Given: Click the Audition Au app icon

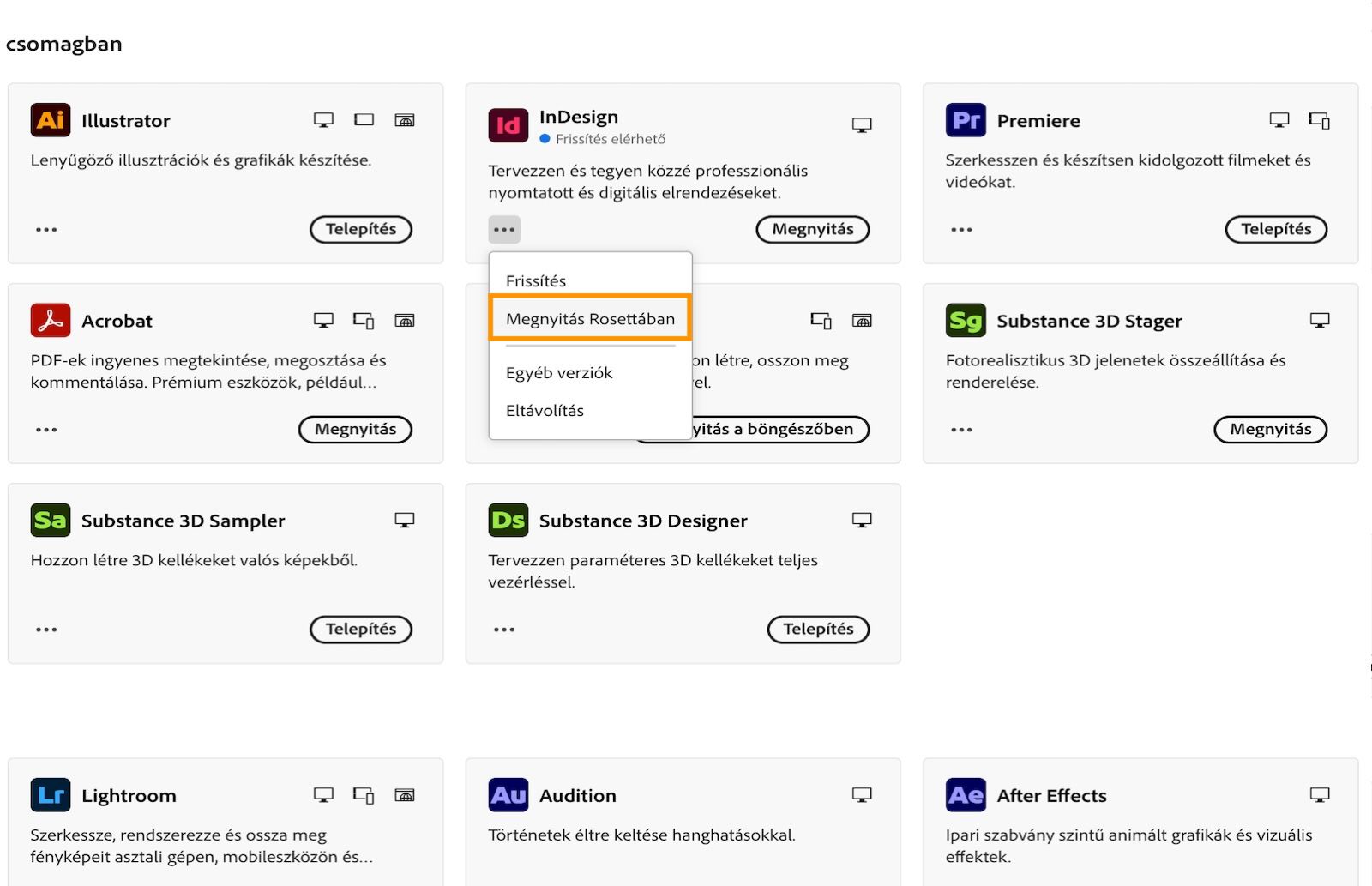Looking at the screenshot, I should coord(508,795).
